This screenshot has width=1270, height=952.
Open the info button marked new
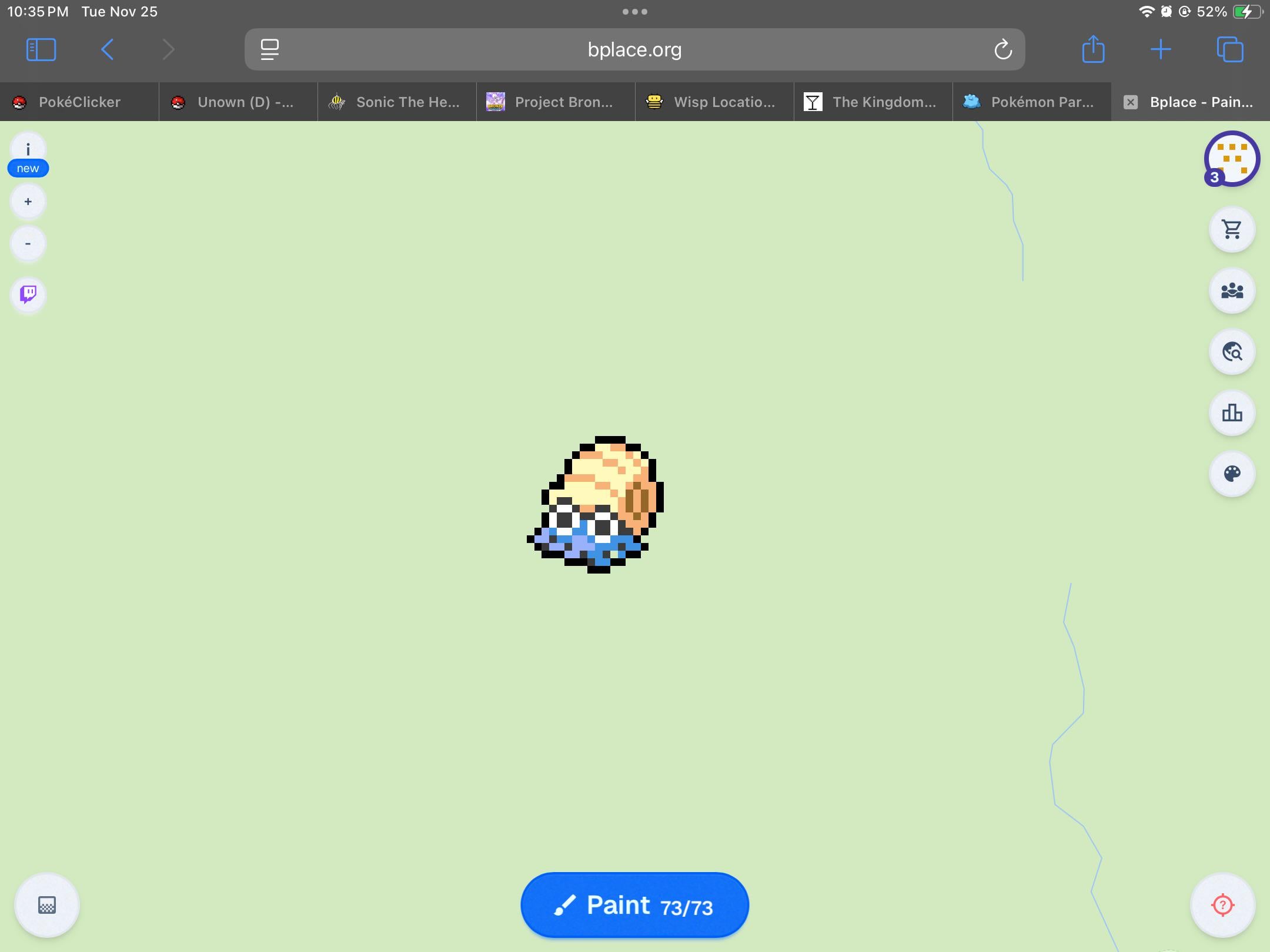pos(28,150)
